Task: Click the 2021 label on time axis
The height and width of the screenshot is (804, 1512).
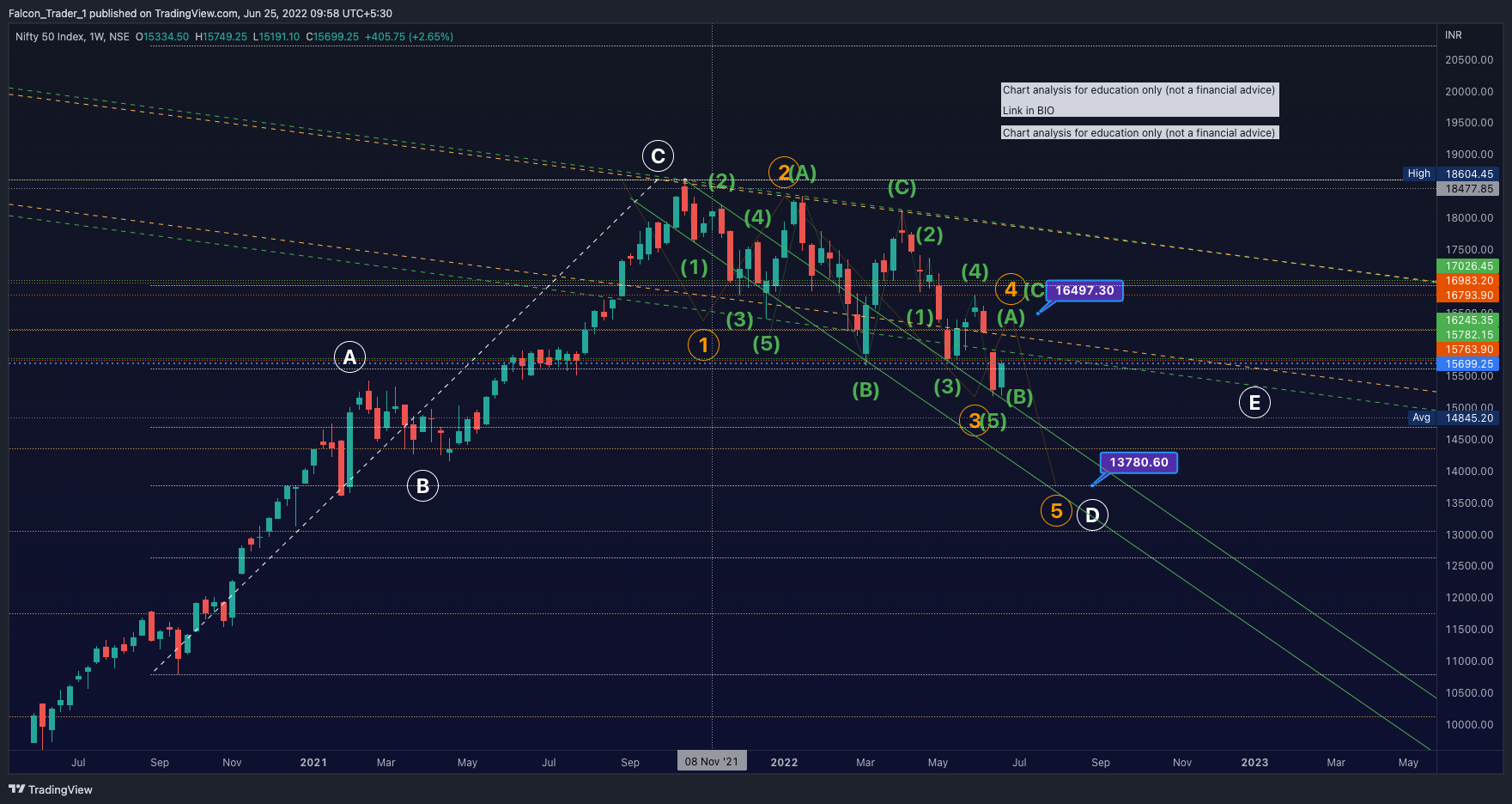Action: pyautogui.click(x=313, y=762)
